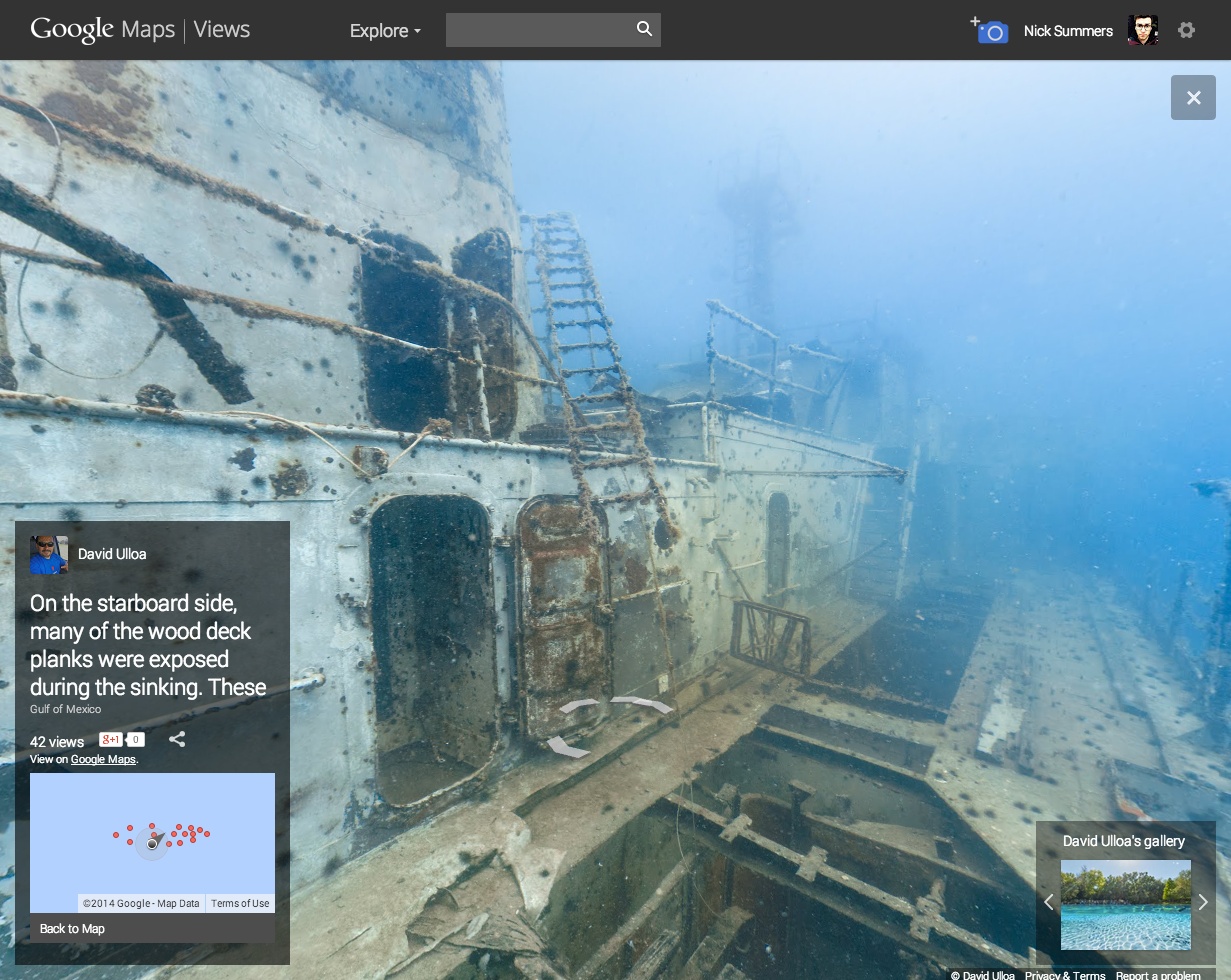Click the search magnifier icon
Screen dimensions: 1231x980
tap(645, 30)
